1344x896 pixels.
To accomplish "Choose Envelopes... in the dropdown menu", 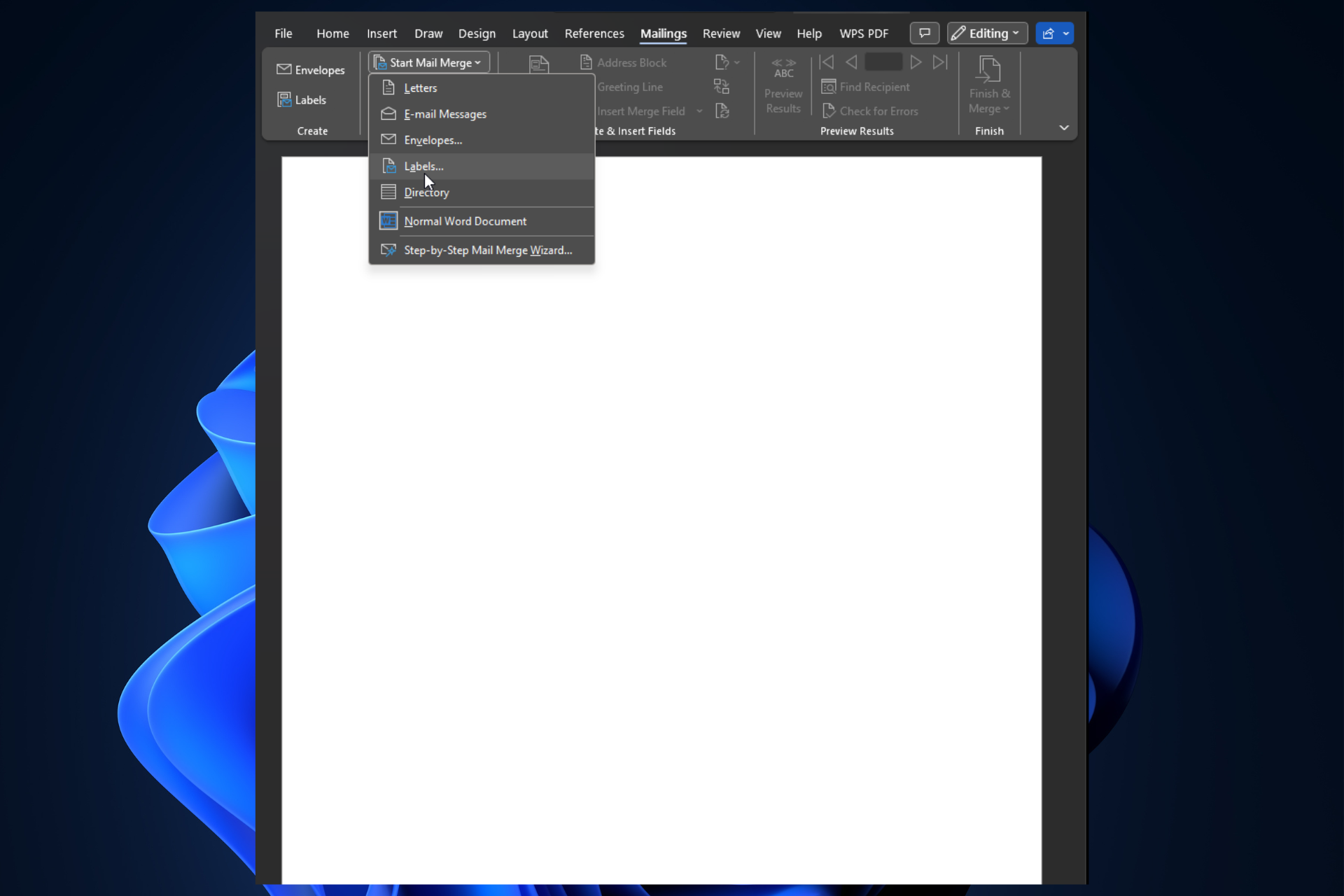I will click(482, 140).
